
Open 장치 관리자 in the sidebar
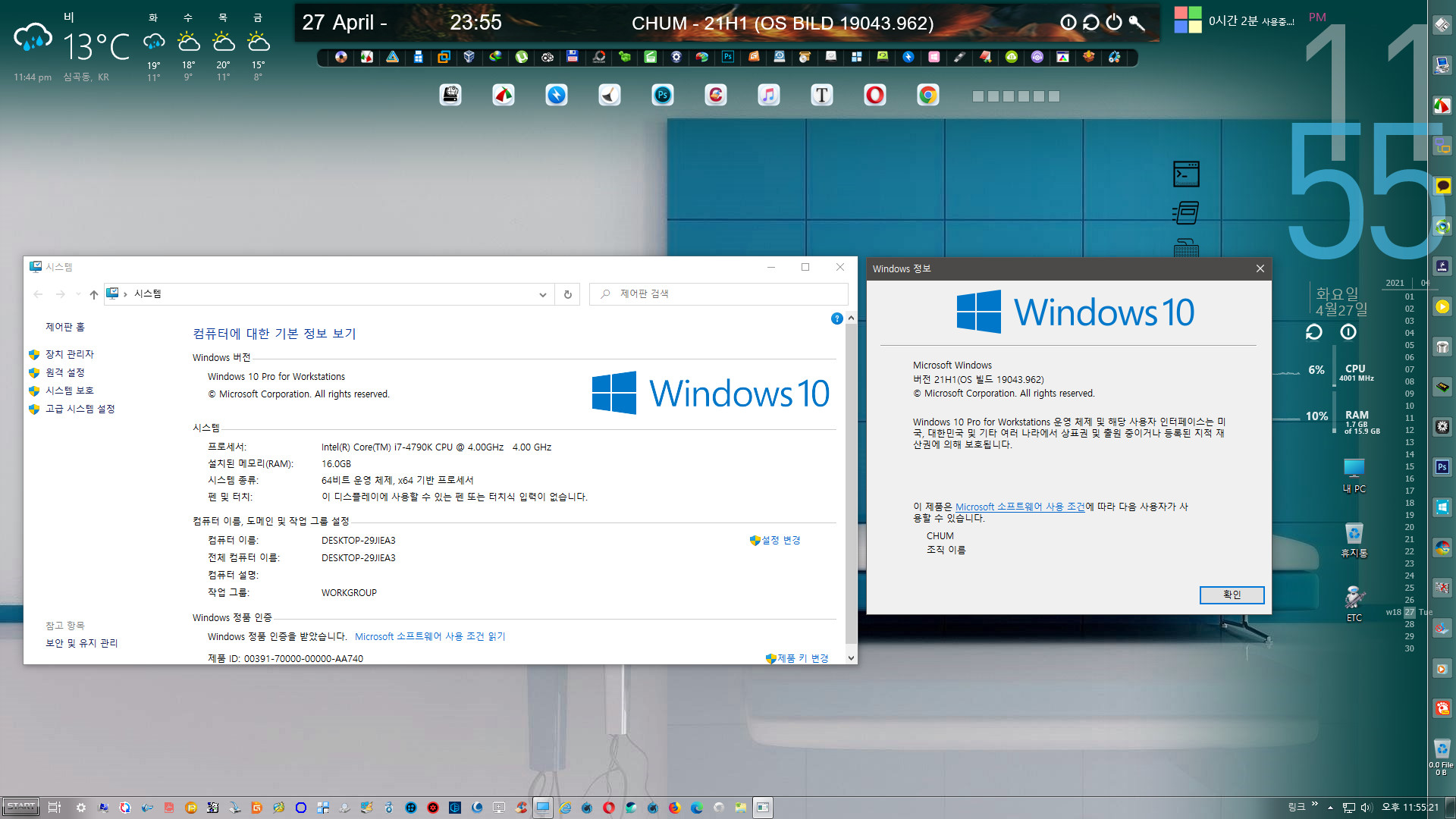[70, 354]
